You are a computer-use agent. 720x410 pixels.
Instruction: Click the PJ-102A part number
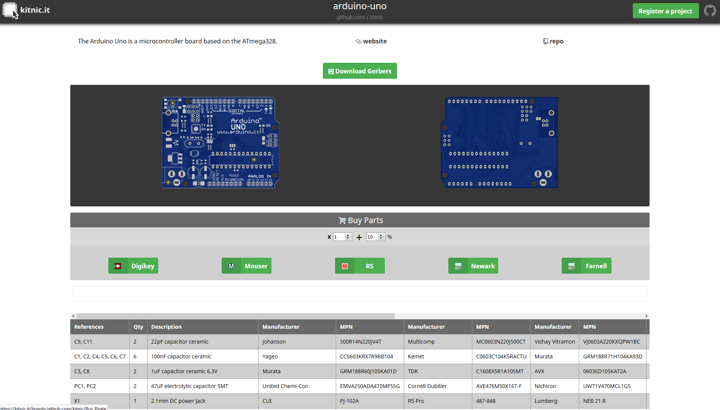tap(349, 401)
